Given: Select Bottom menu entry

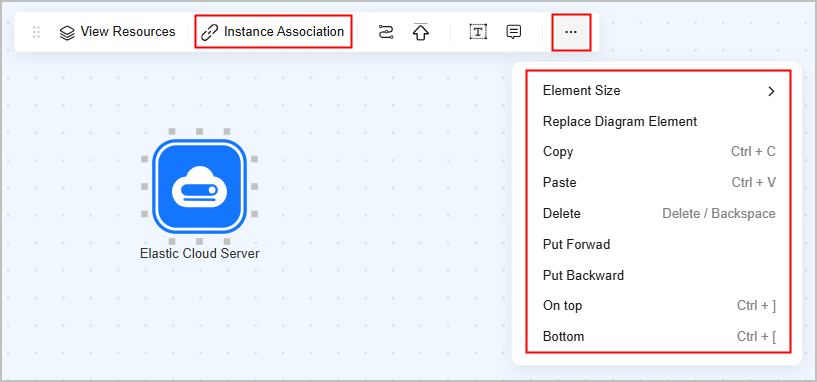Looking at the screenshot, I should 659,337.
